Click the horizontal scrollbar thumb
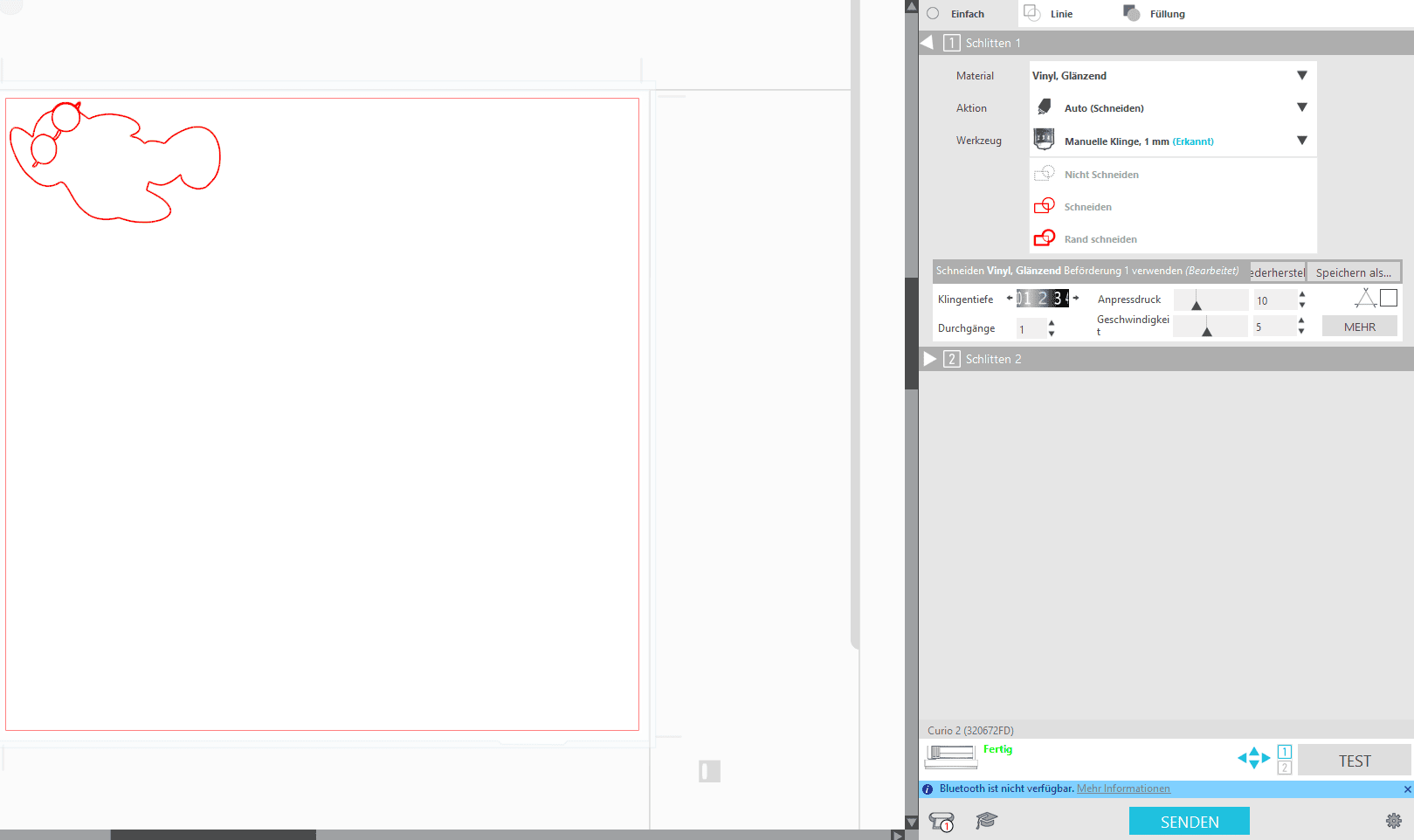This screenshot has width=1414, height=840. tap(213, 835)
